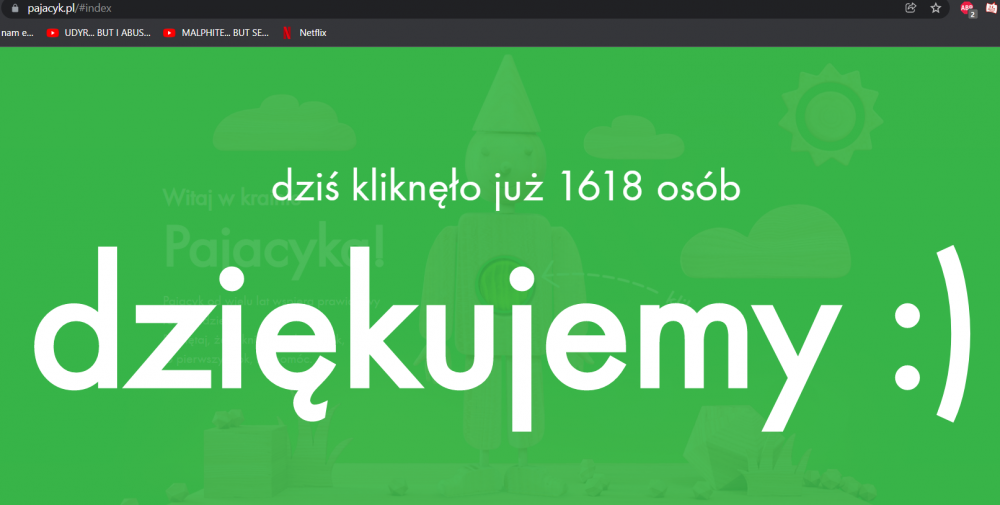Click the large 'dziękujemy :)' message

click(503, 338)
